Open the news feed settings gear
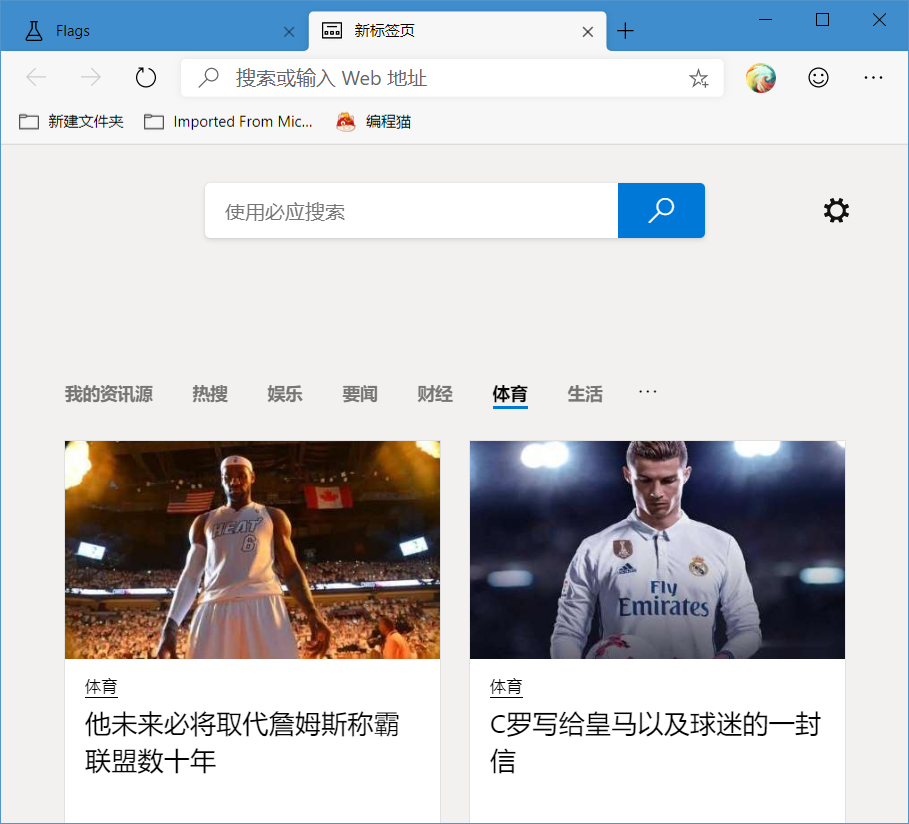The width and height of the screenshot is (909, 824). [836, 210]
